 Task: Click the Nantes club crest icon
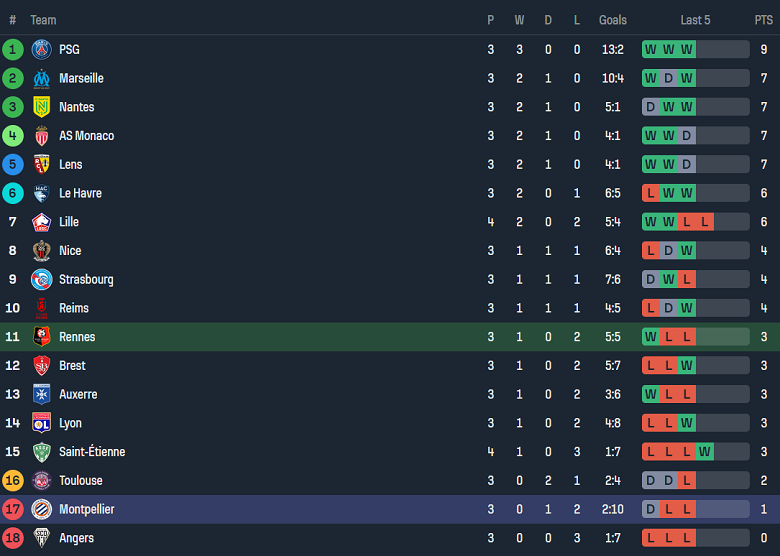point(41,107)
